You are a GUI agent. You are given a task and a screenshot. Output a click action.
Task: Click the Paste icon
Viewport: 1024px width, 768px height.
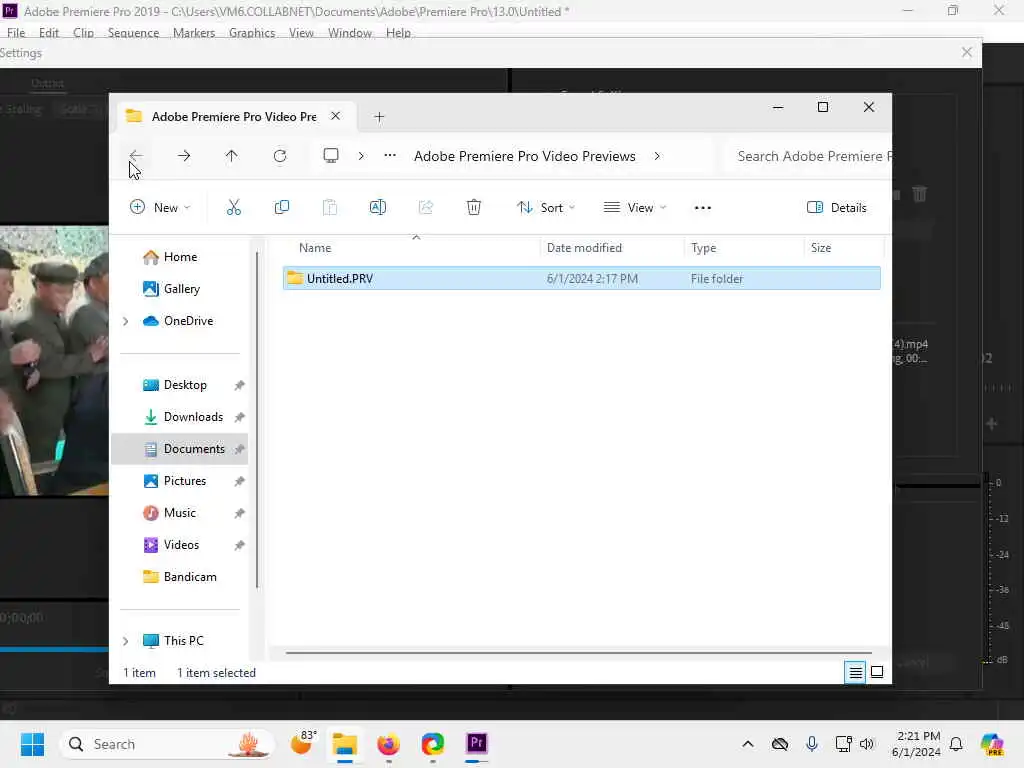pyautogui.click(x=330, y=208)
